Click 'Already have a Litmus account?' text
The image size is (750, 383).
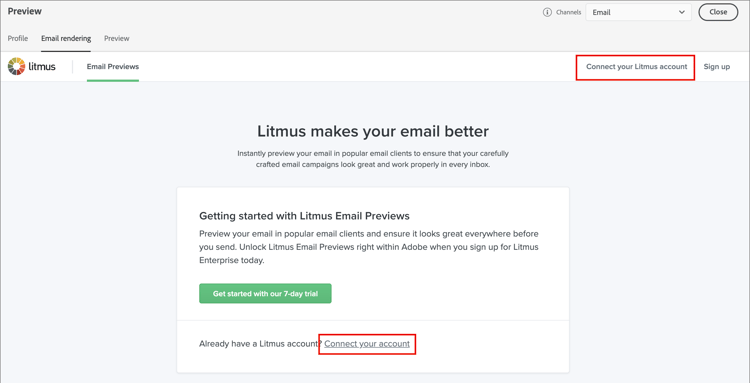(261, 344)
